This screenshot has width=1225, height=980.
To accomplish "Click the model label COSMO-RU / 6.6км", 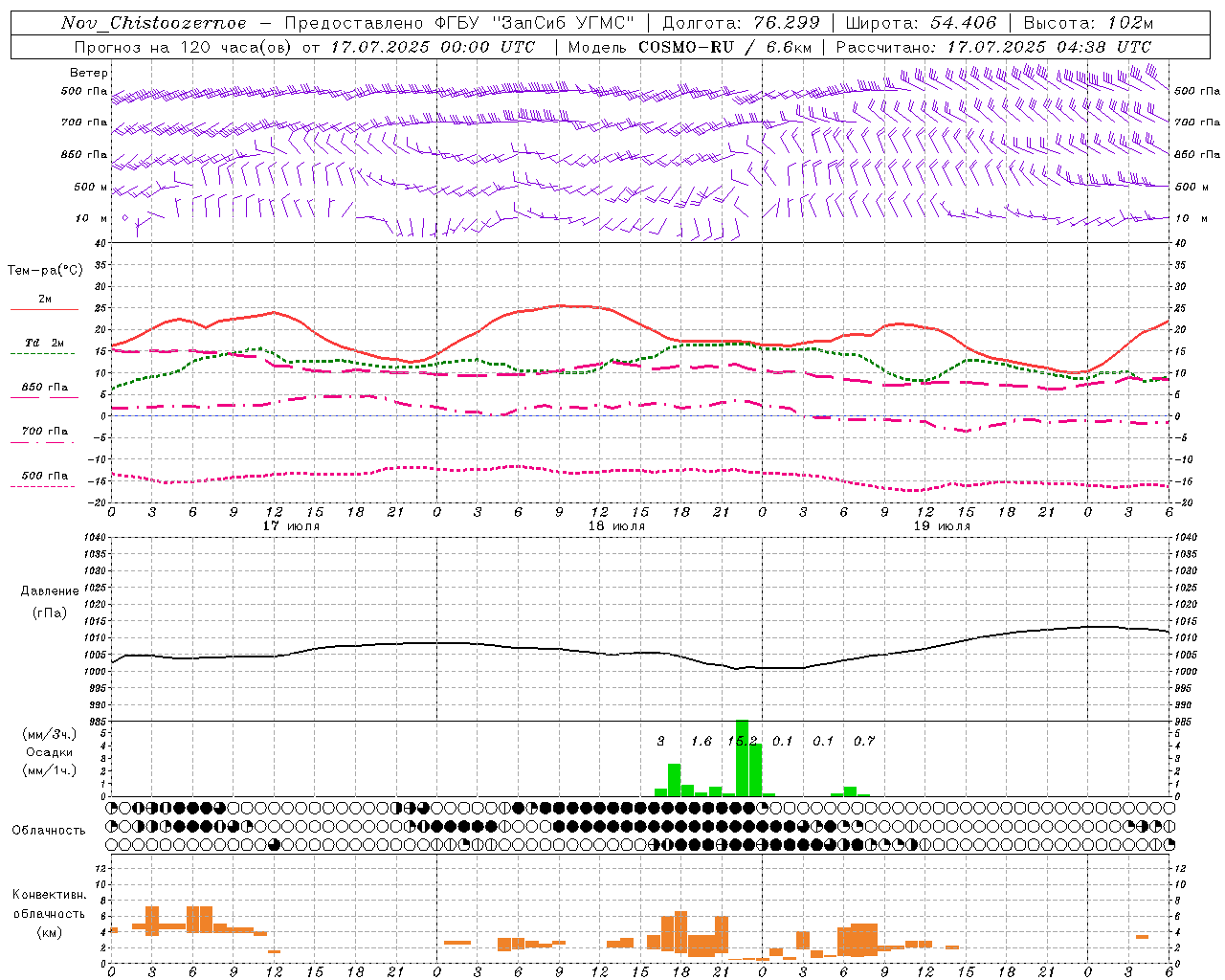I will 724,47.
